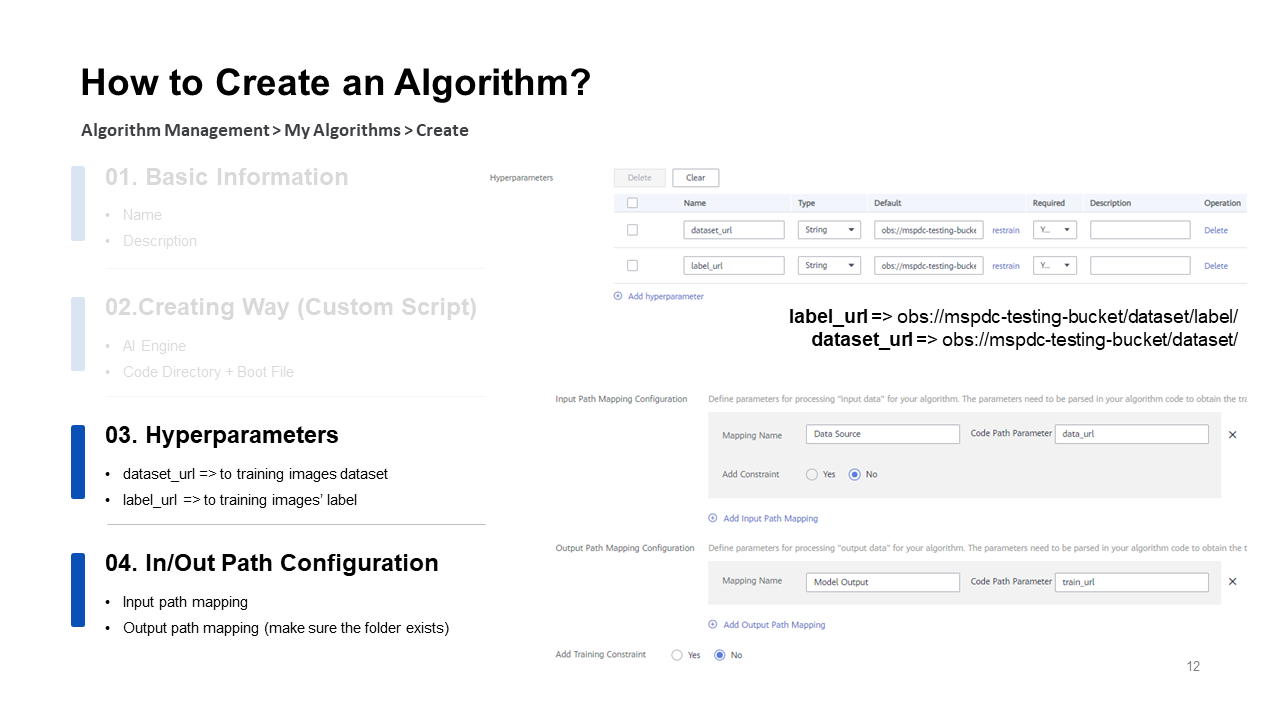
Task: Tick the checkbox for the label_url row
Action: tap(632, 266)
